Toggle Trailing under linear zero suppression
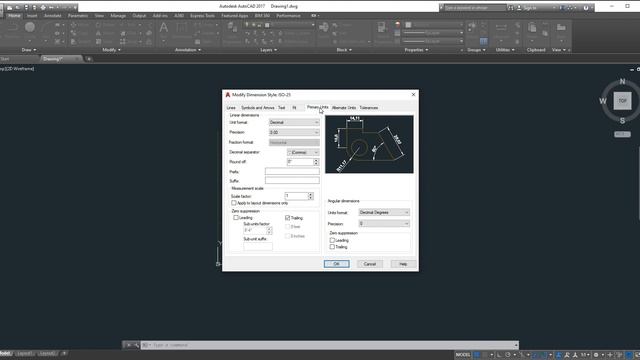Image resolution: width=640 pixels, height=360 pixels. click(x=288, y=218)
